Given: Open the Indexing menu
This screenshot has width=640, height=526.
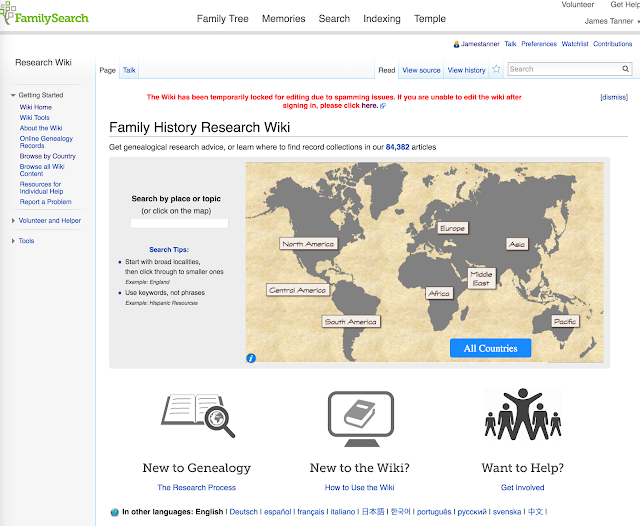Looking at the screenshot, I should click(x=382, y=19).
